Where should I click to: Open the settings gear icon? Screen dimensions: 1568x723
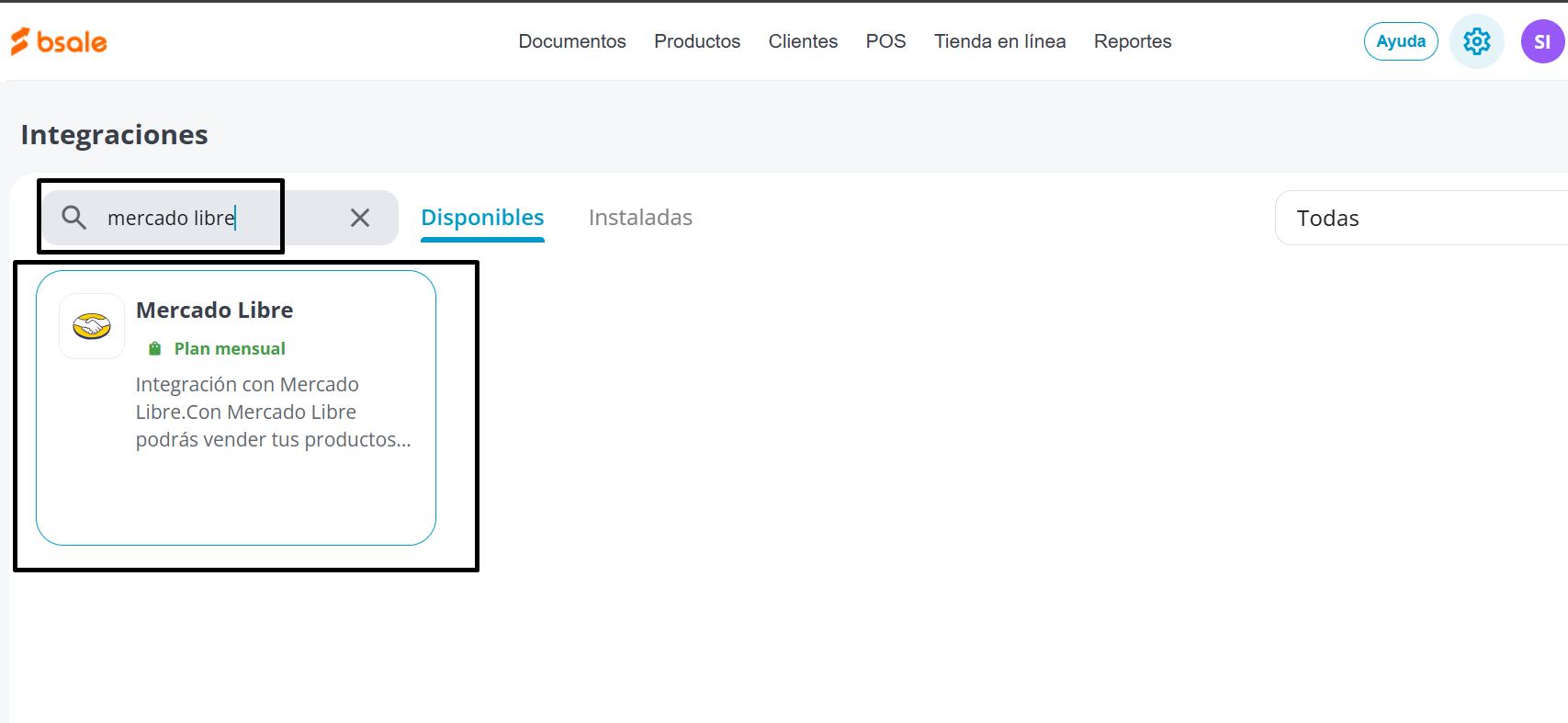1476,41
